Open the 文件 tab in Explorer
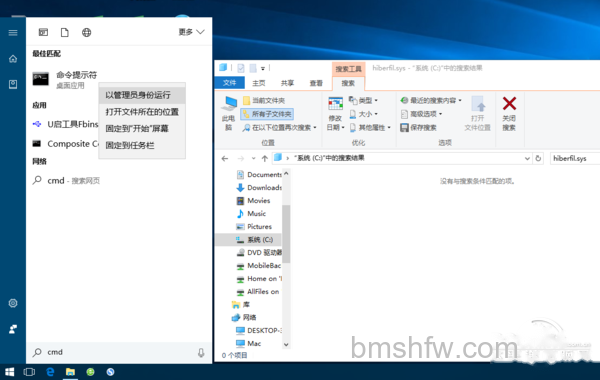The width and height of the screenshot is (600, 380). point(230,83)
